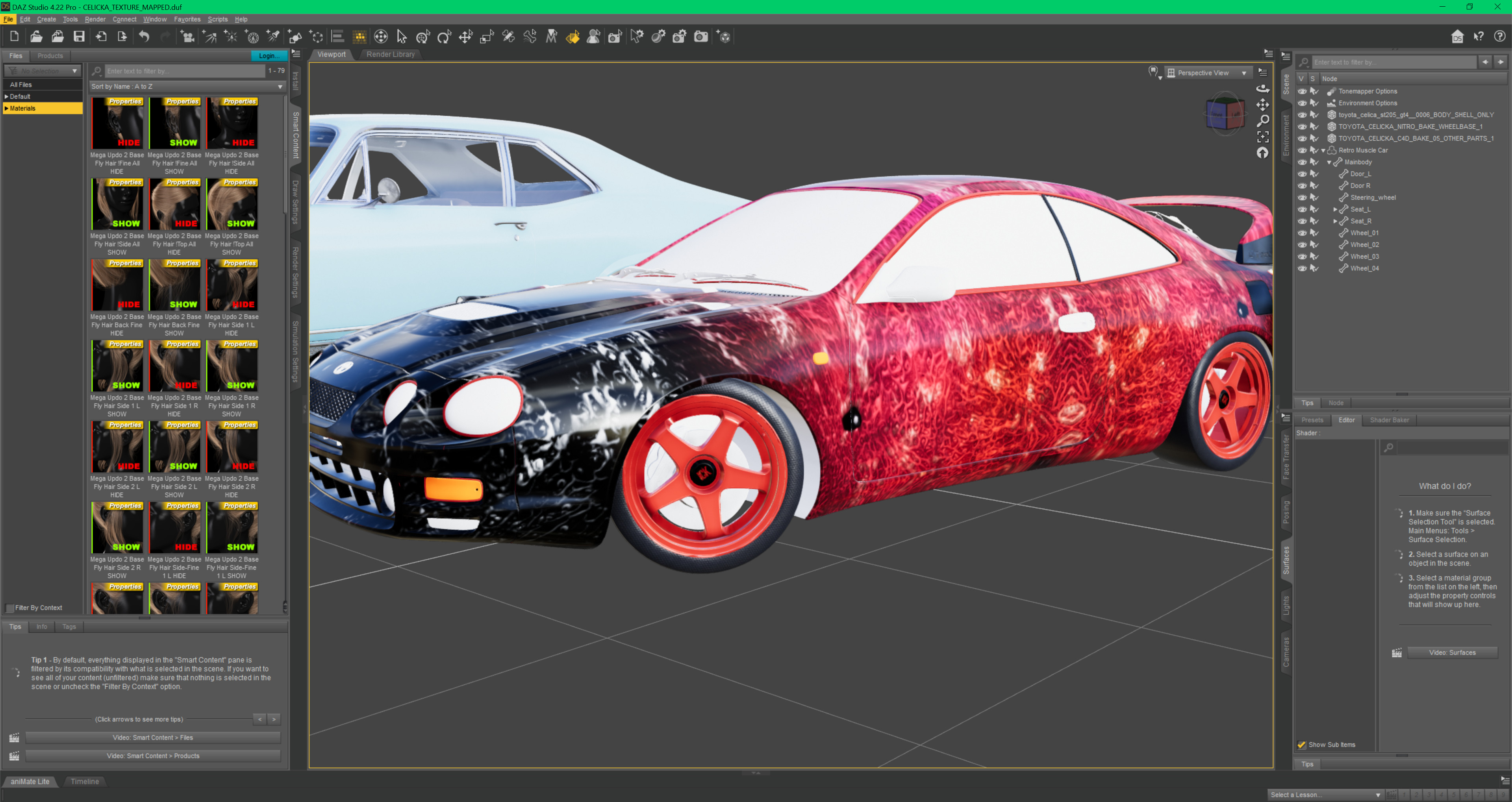Open the Select a Lesson dropdown
Screen dimensions: 1512x802
click(1325, 795)
